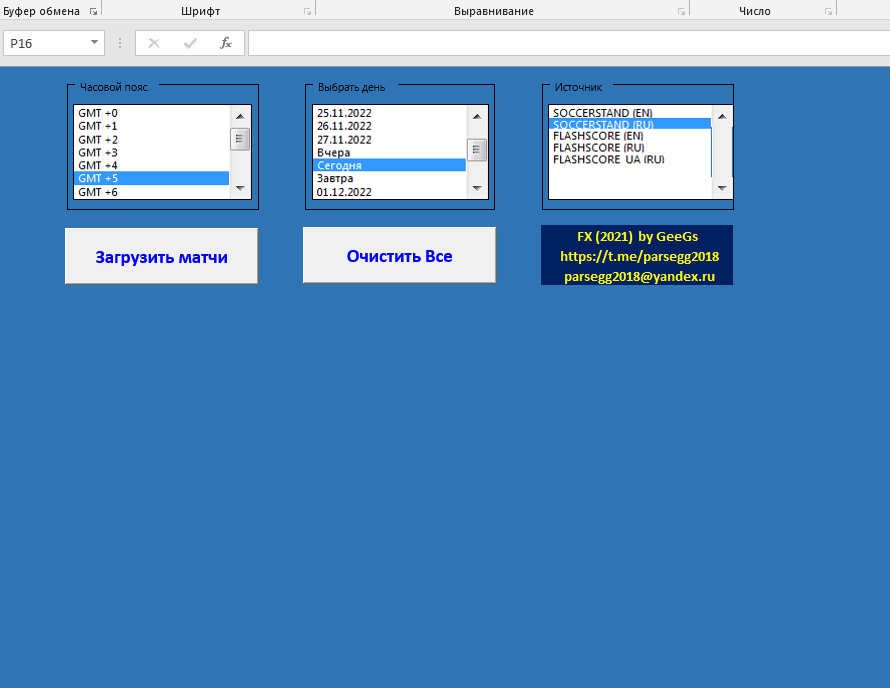Click down arrow in Выбрать день list
The height and width of the screenshot is (688, 890).
(x=477, y=188)
